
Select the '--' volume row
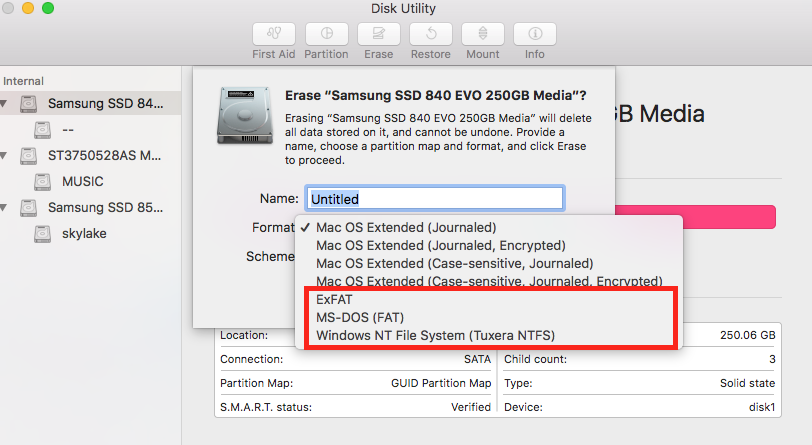click(x=91, y=130)
